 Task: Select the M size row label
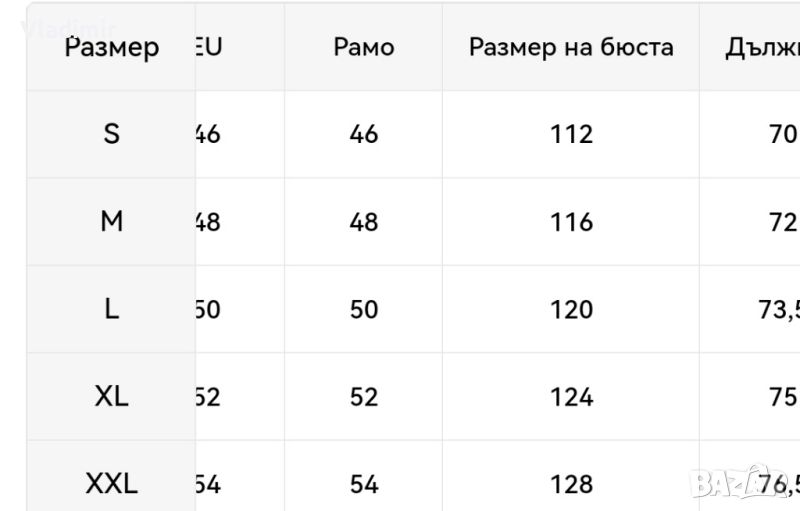pos(111,222)
